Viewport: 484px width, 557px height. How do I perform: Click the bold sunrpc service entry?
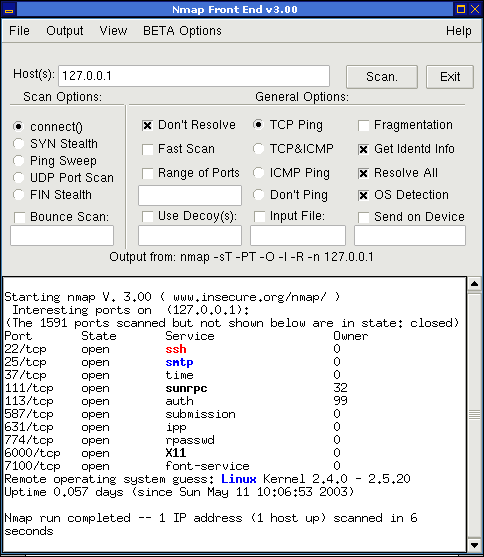coord(186,388)
